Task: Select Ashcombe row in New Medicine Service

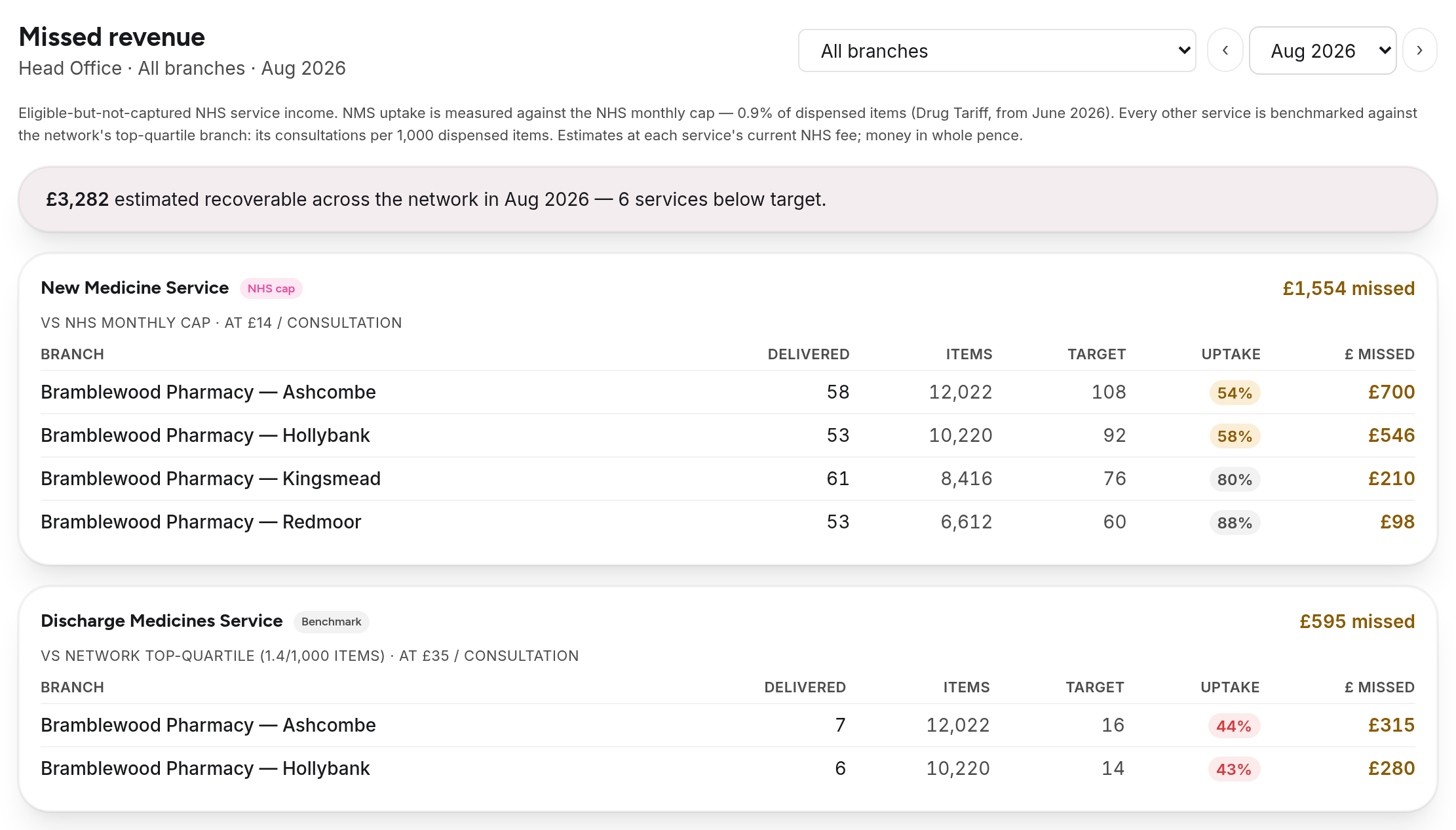Action: pyautogui.click(x=727, y=392)
